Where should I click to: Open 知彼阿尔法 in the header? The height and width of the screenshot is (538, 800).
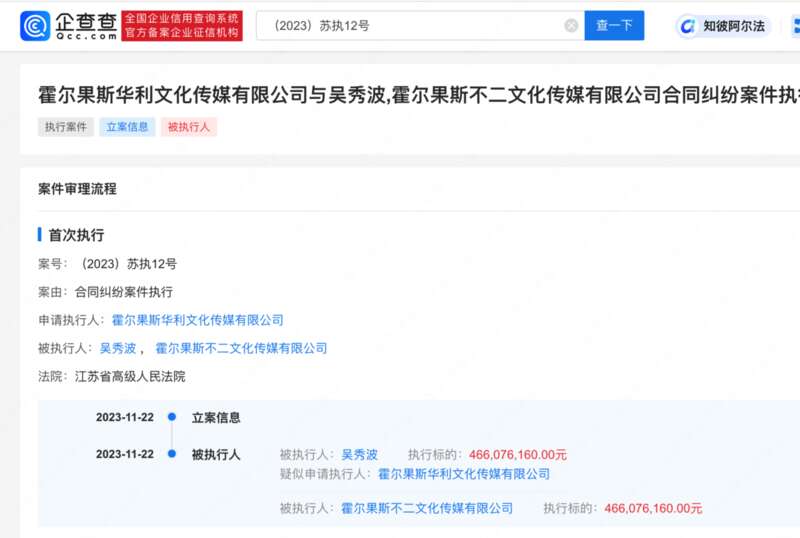723,26
